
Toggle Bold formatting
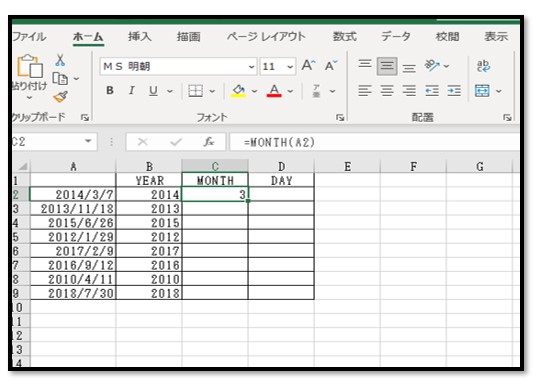click(x=110, y=91)
